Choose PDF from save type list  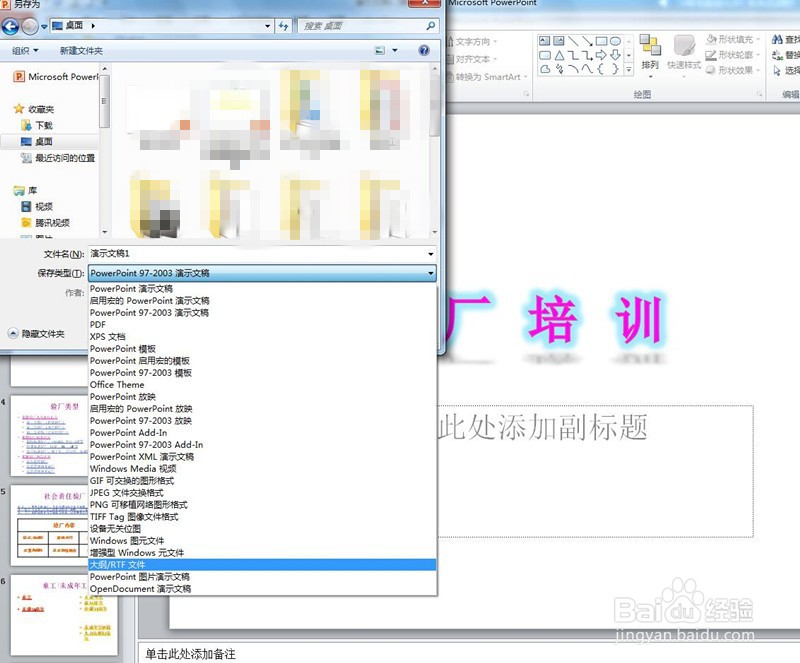click(263, 325)
